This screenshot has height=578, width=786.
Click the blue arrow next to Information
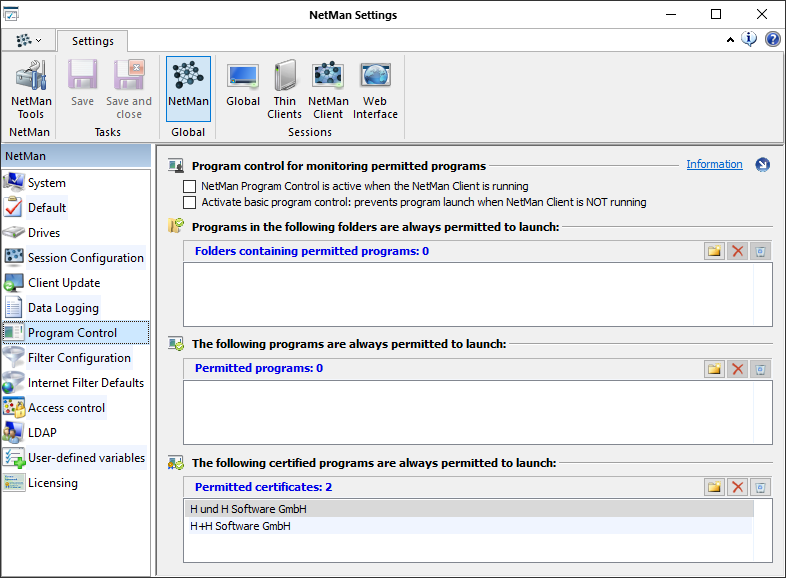click(763, 165)
